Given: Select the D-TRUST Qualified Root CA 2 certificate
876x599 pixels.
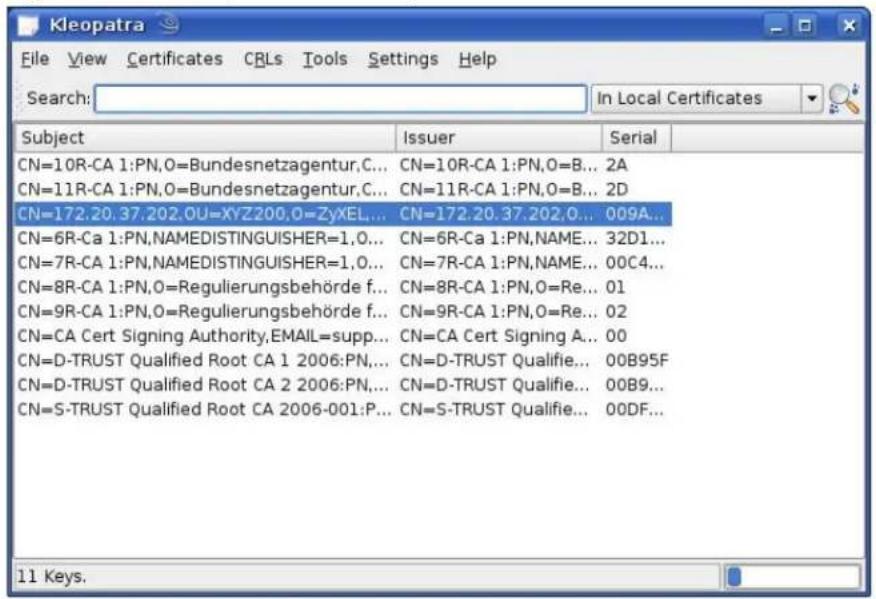Looking at the screenshot, I should (x=343, y=385).
